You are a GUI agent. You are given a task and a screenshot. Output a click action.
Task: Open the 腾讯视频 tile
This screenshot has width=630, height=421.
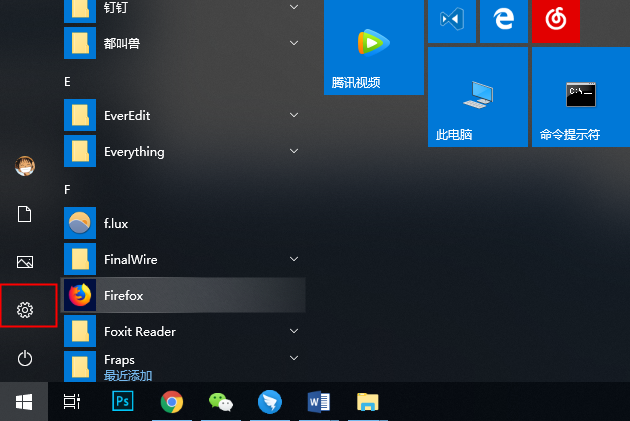point(374,47)
